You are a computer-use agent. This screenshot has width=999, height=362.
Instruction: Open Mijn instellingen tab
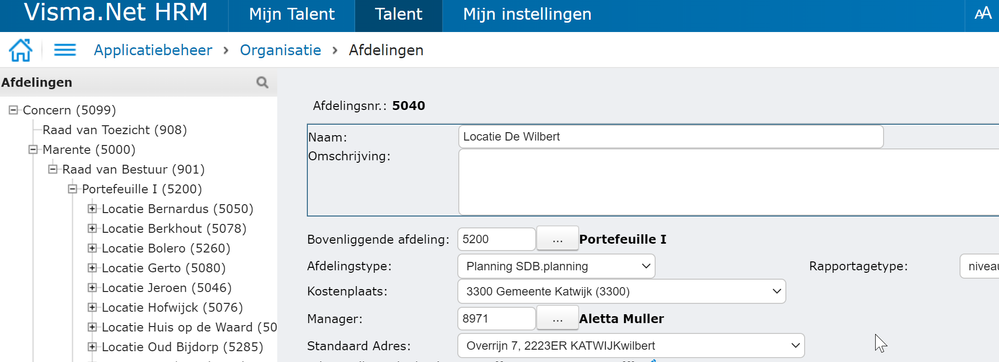coord(527,14)
